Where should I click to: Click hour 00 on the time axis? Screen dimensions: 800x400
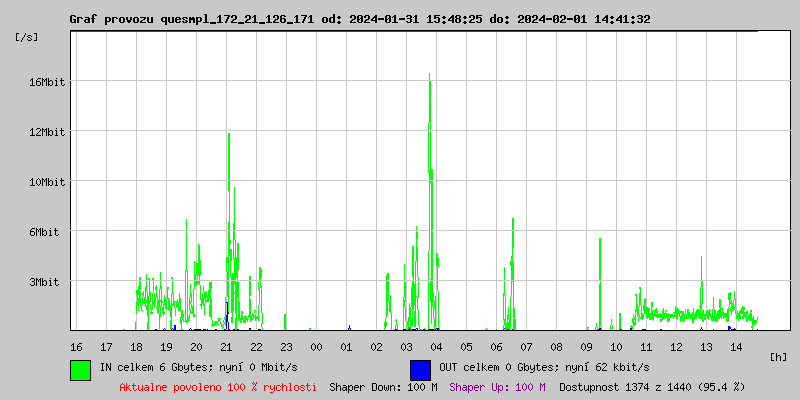[316, 346]
